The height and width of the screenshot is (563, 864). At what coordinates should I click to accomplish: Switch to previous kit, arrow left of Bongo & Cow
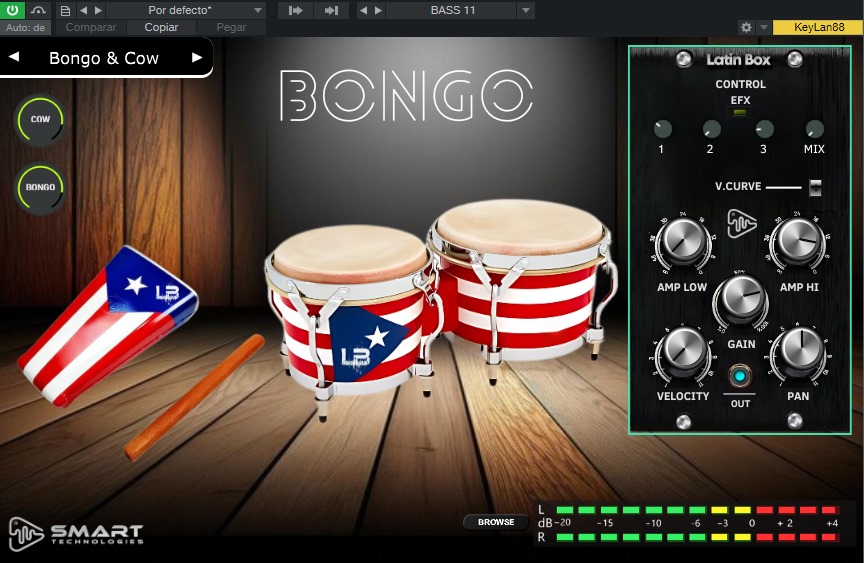(x=14, y=57)
